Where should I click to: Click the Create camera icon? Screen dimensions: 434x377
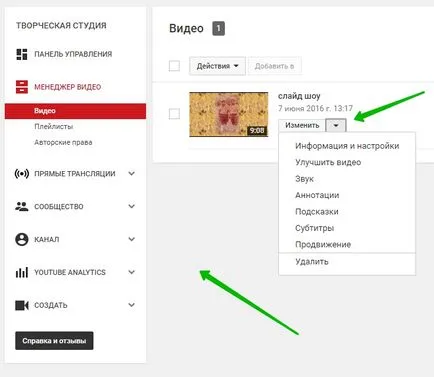coord(22,305)
